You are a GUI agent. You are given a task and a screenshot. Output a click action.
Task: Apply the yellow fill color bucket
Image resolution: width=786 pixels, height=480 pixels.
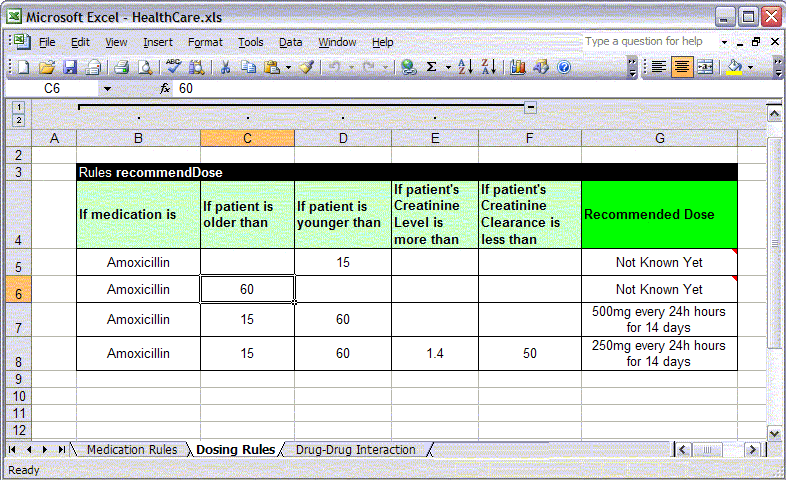[734, 67]
